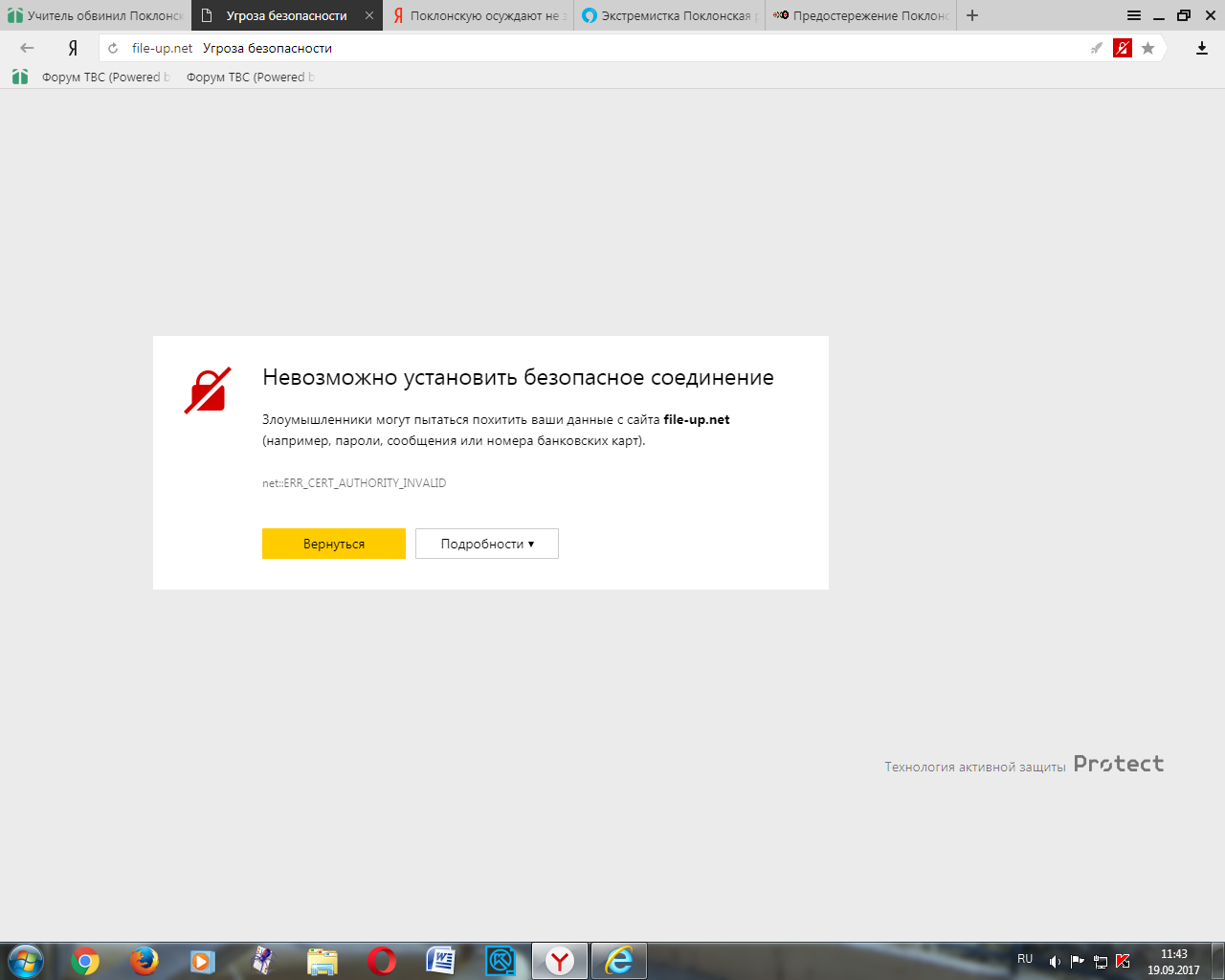Click the Yandex "Я" home icon

point(73,48)
